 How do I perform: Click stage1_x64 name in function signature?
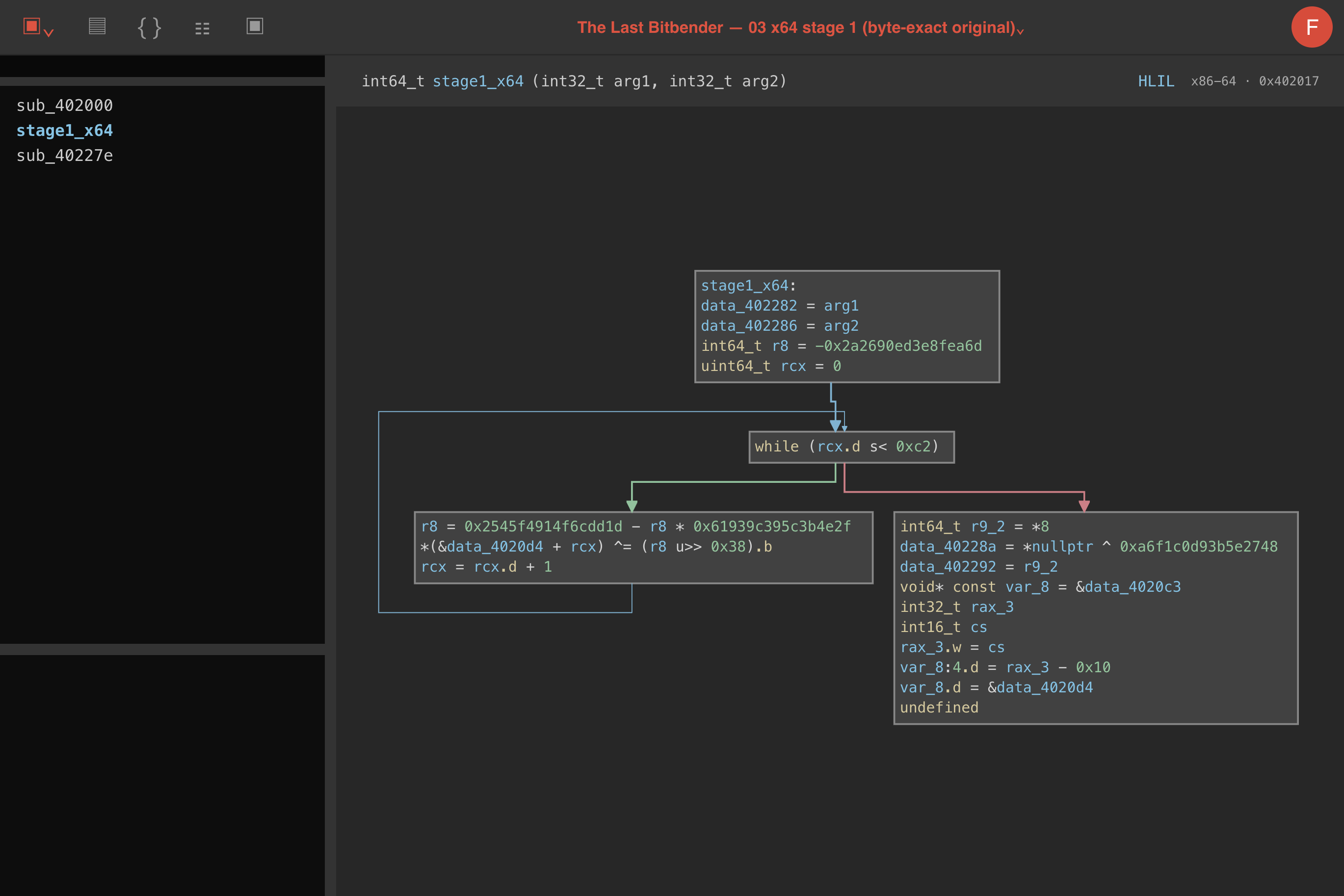tap(478, 81)
